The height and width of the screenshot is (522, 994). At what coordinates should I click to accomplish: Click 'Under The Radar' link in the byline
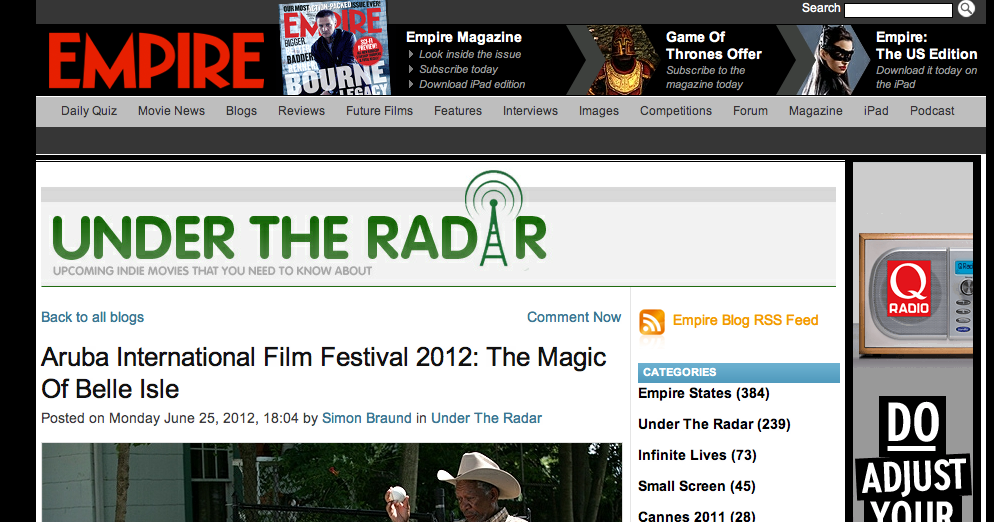pos(486,419)
